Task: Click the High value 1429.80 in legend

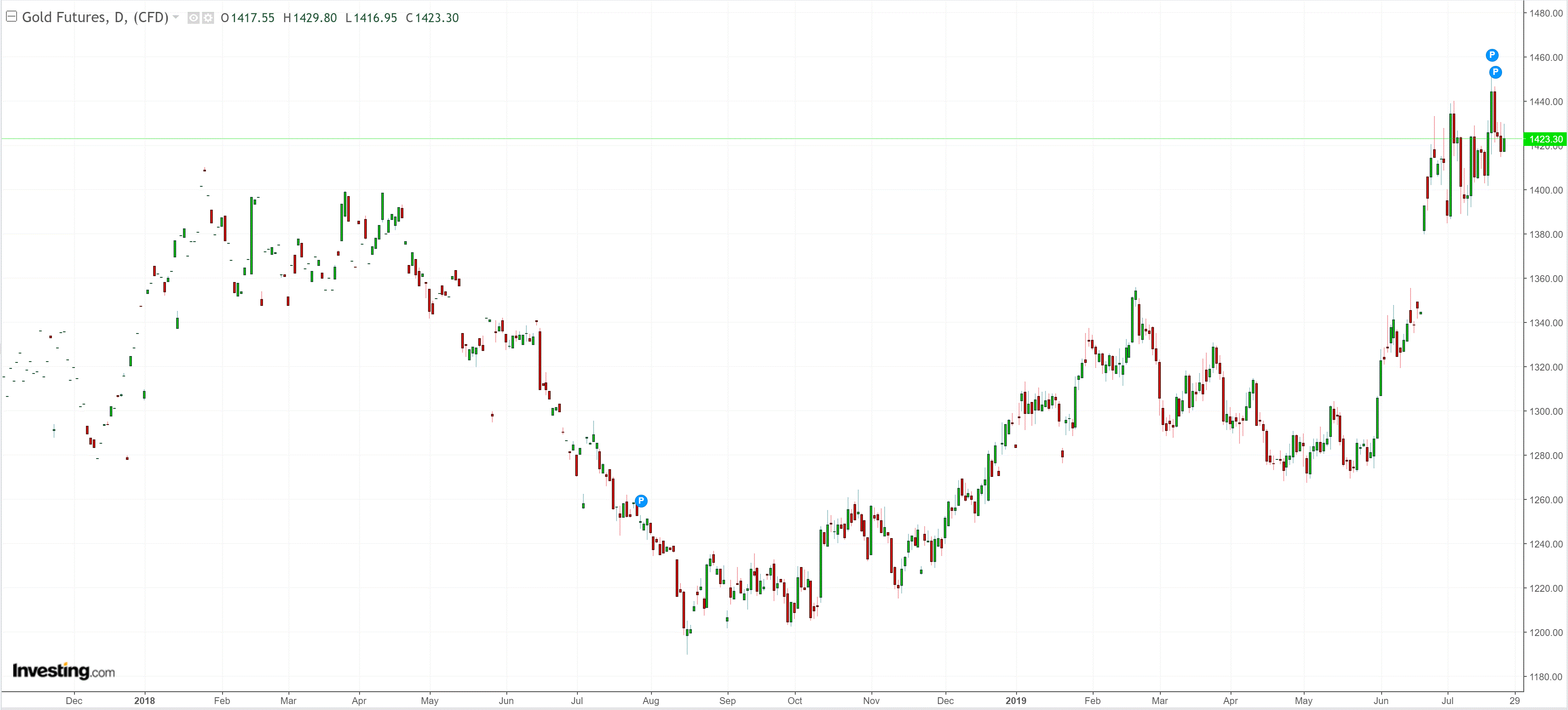Action: click(x=315, y=17)
